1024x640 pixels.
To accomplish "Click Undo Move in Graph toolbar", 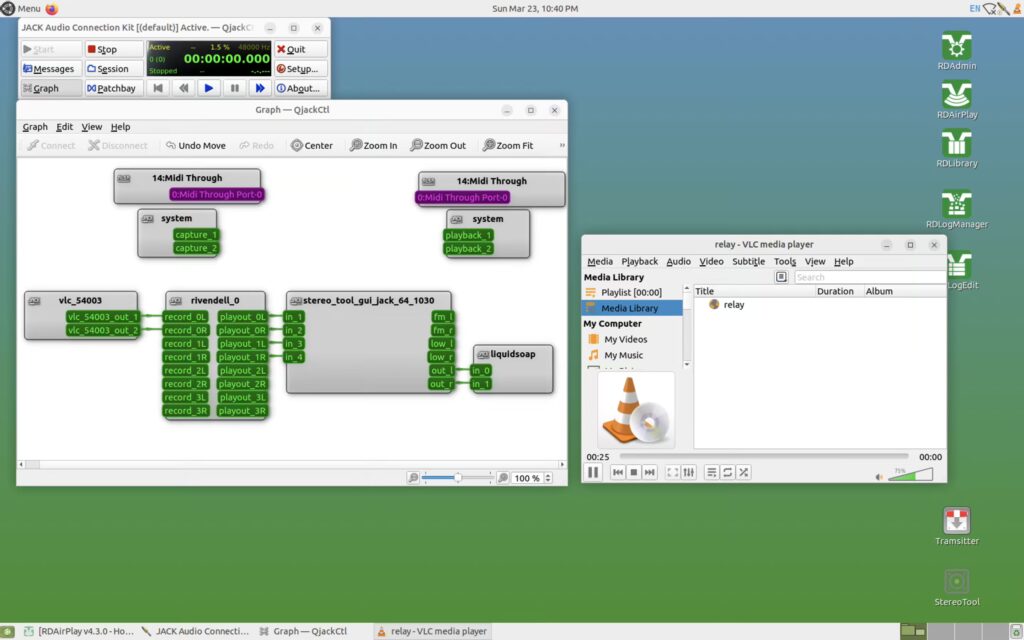I will (195, 146).
